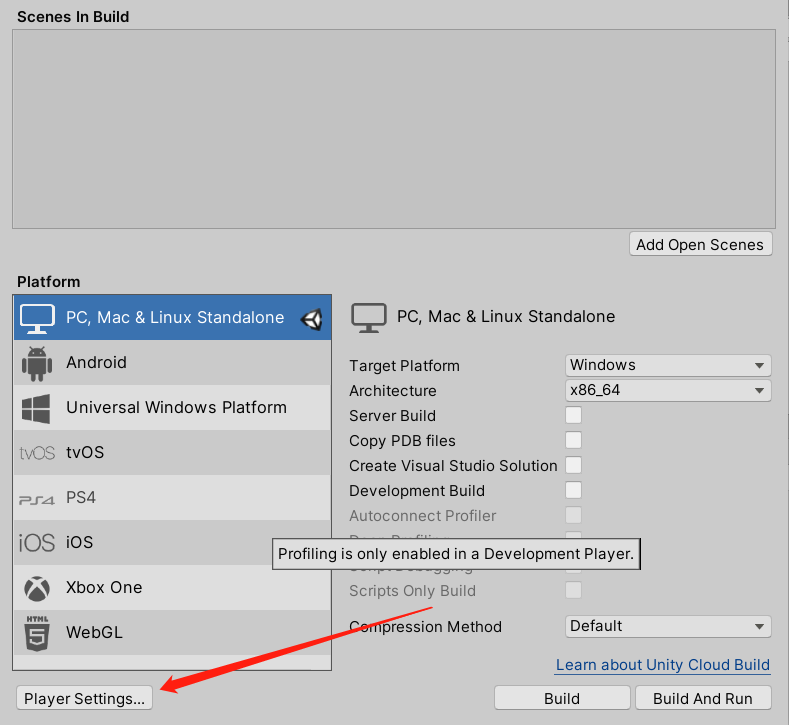Viewport: 789px width, 725px height.
Task: Click the Build And Run button
Action: [703, 698]
